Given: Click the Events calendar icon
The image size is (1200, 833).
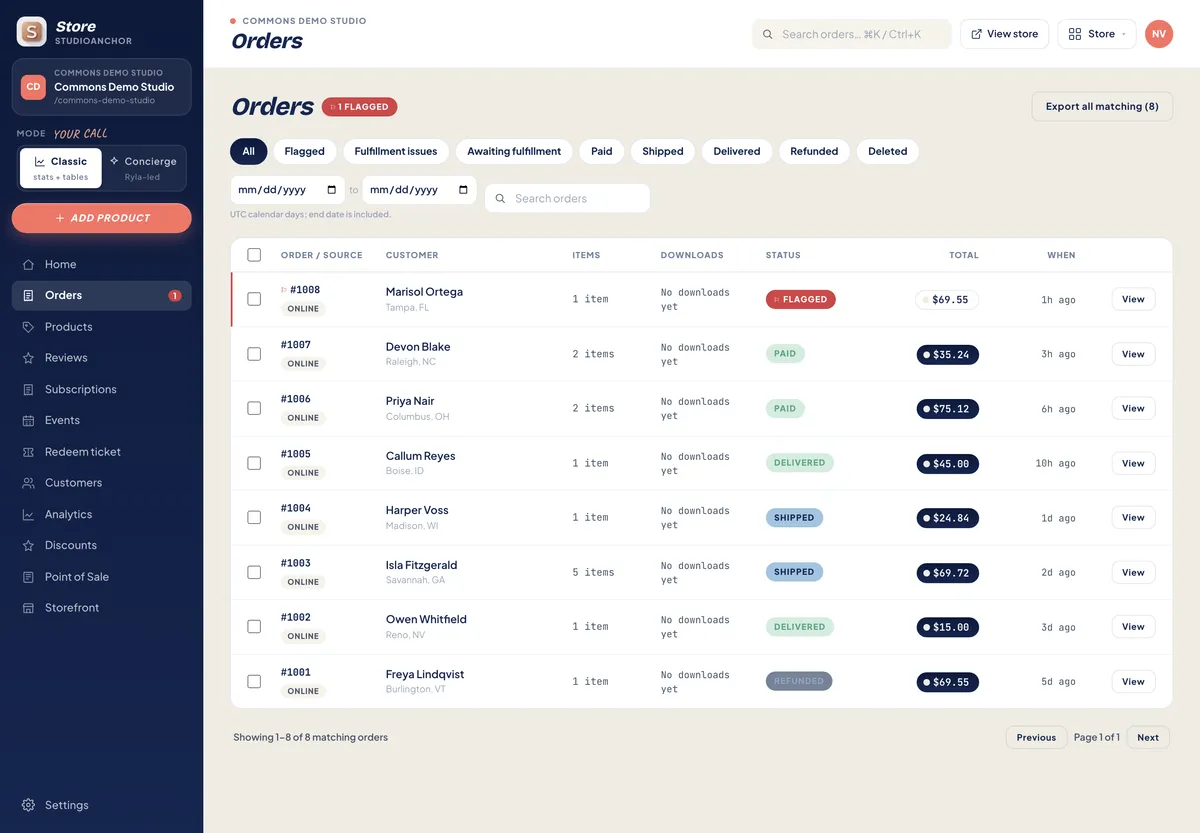Looking at the screenshot, I should pos(28,421).
